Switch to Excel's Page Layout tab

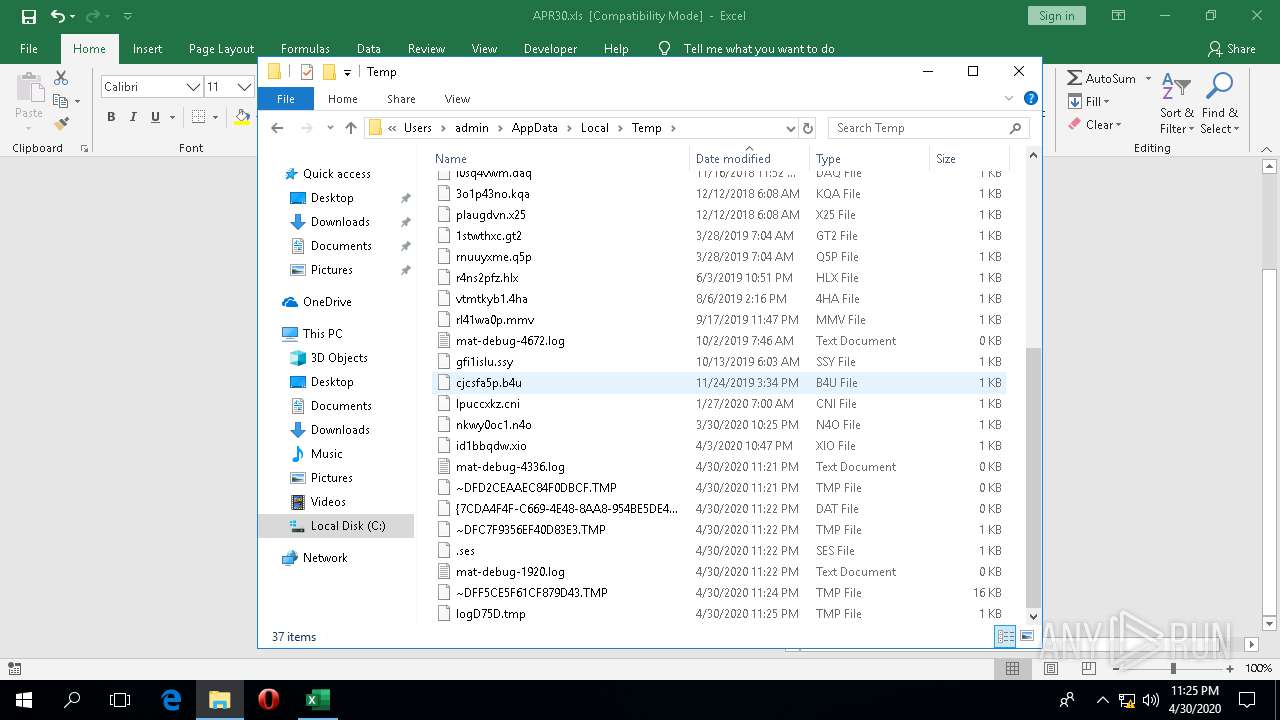[221, 49]
